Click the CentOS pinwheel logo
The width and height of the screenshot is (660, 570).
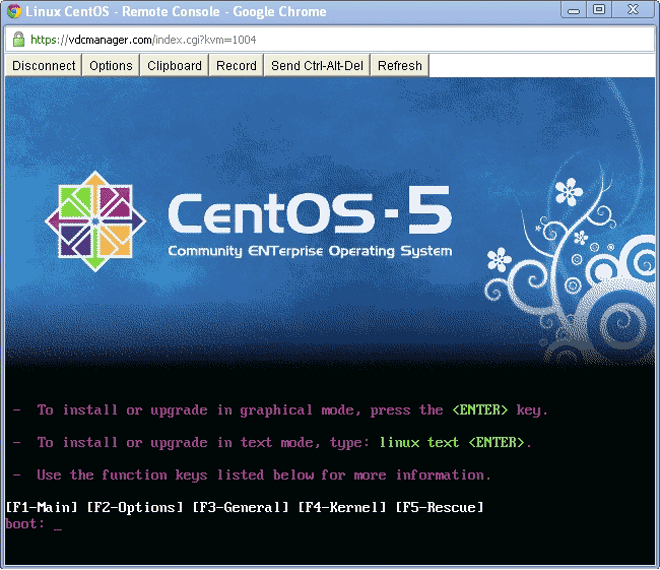(96, 221)
